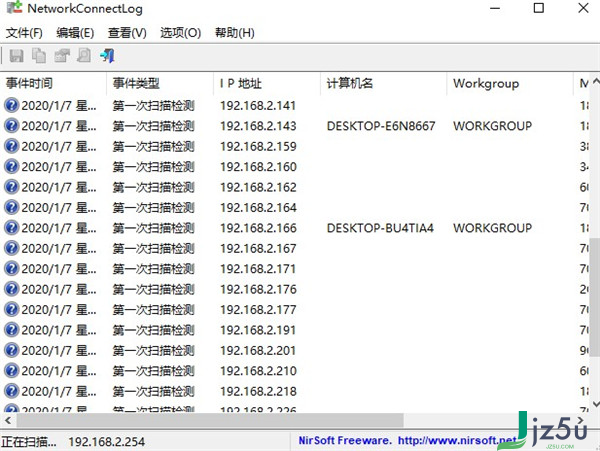Click the IP address 192.168.2.218

pos(258,391)
